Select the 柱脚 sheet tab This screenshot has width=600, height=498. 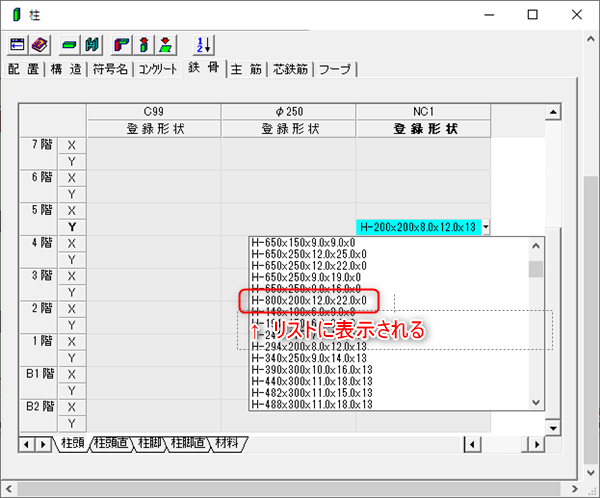pyautogui.click(x=150, y=442)
